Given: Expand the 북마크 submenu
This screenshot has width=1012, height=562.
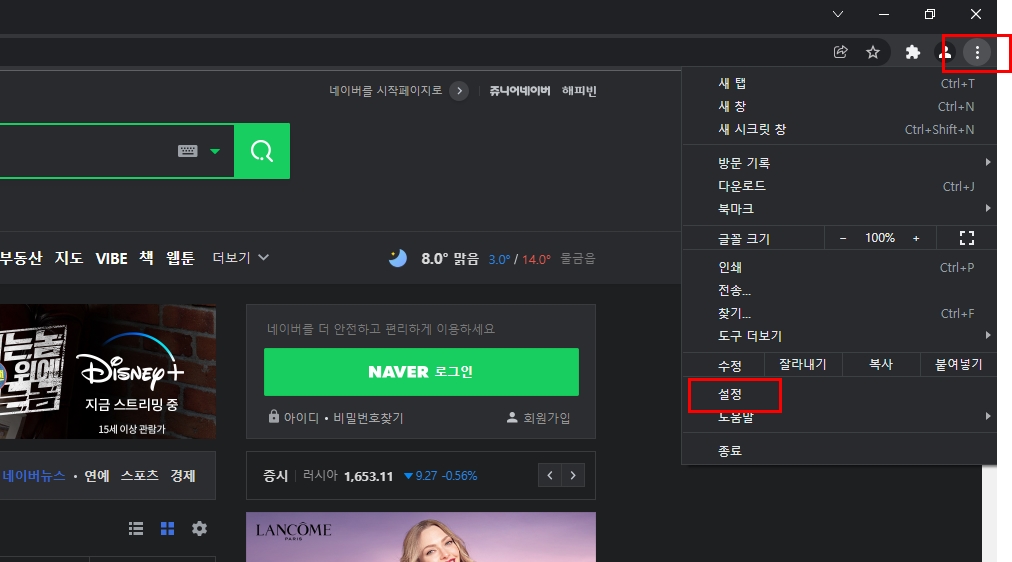Looking at the screenshot, I should tap(839, 208).
